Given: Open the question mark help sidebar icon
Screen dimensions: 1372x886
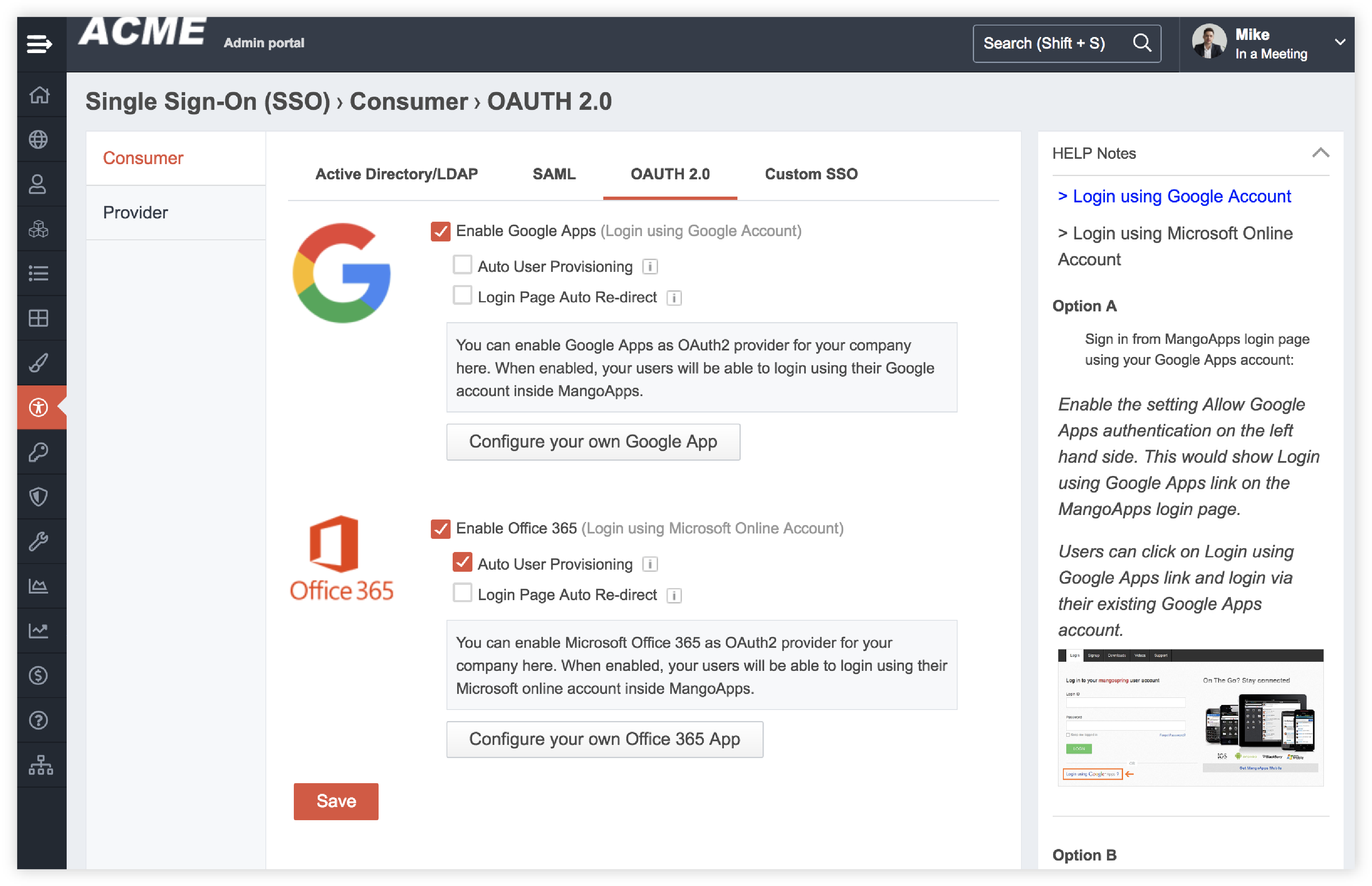Looking at the screenshot, I should pyautogui.click(x=39, y=720).
